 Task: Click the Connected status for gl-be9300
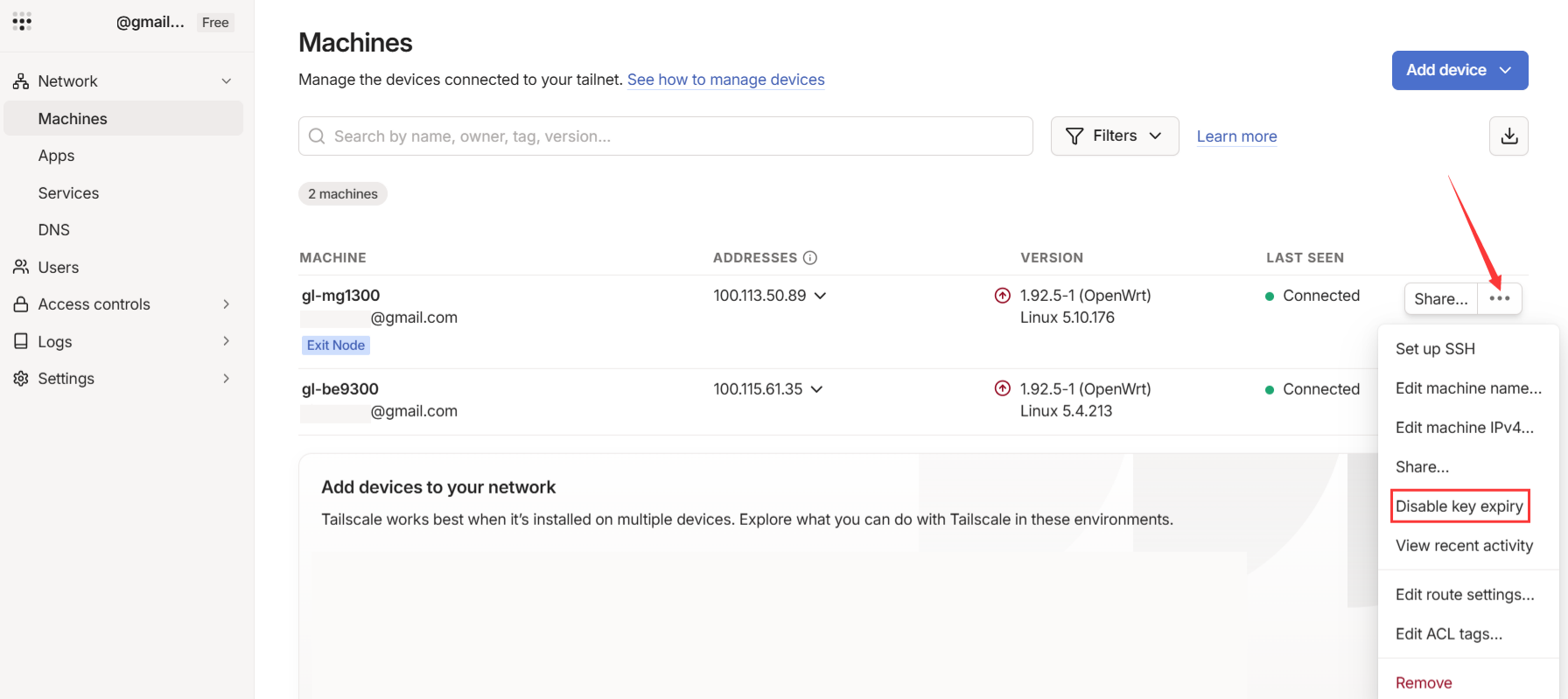(x=1321, y=389)
